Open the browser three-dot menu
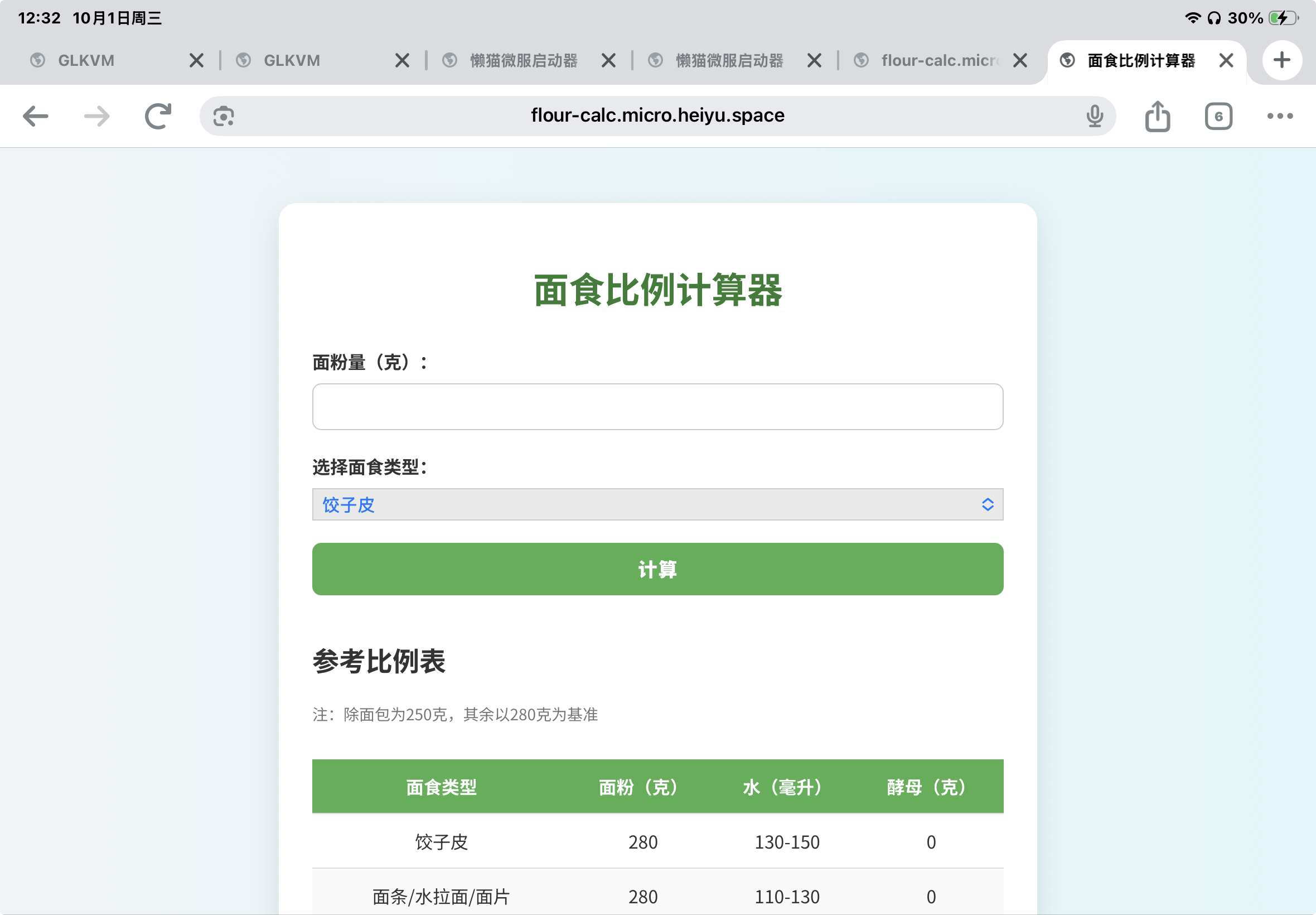 click(1279, 116)
